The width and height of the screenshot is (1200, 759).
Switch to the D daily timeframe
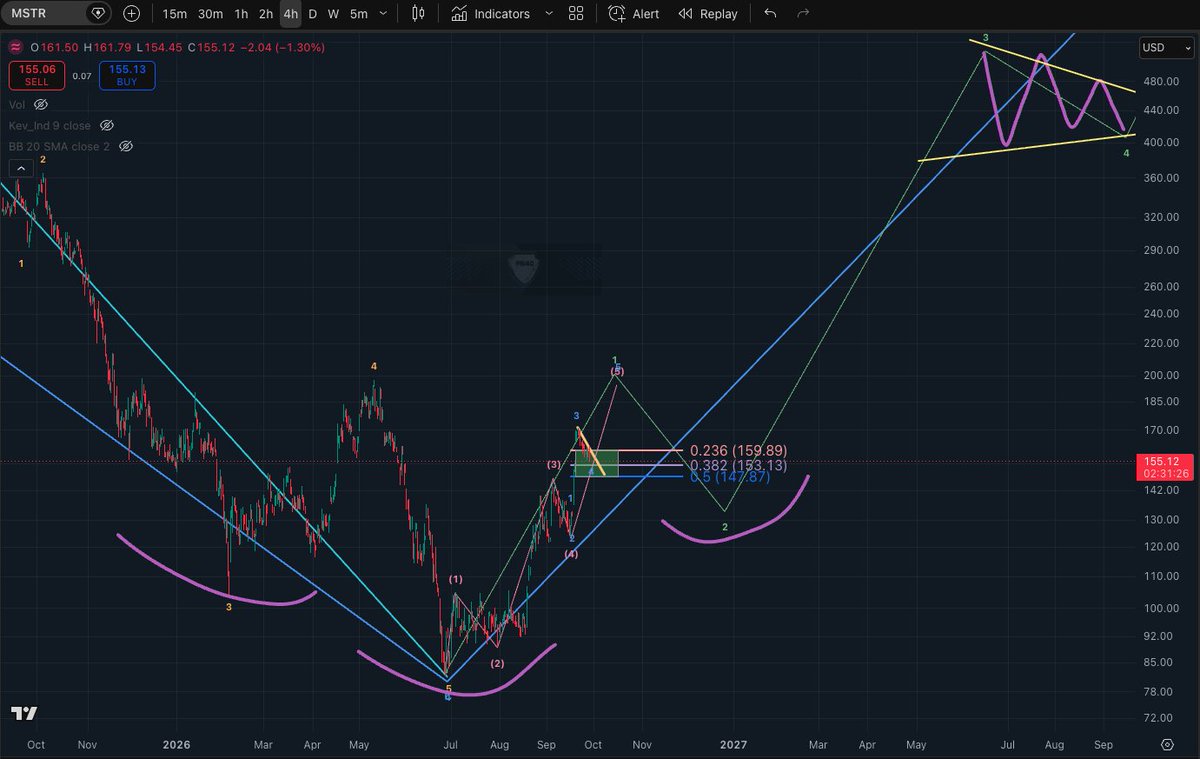tap(313, 14)
